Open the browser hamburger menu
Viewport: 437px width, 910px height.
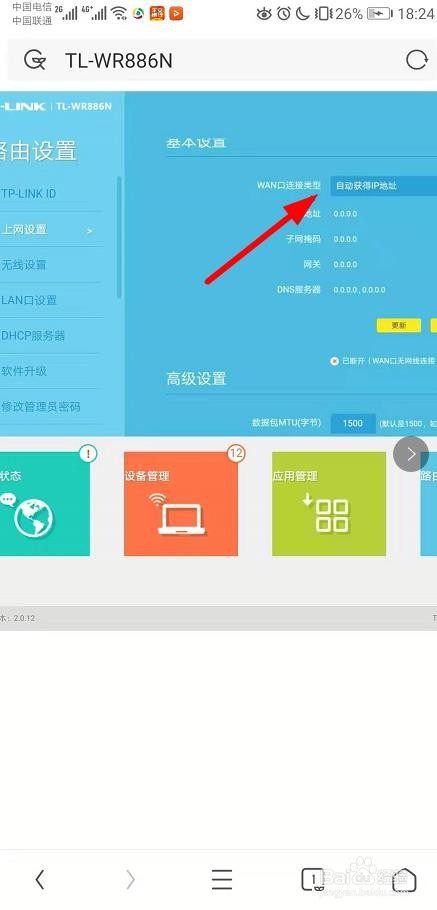pyautogui.click(x=222, y=880)
